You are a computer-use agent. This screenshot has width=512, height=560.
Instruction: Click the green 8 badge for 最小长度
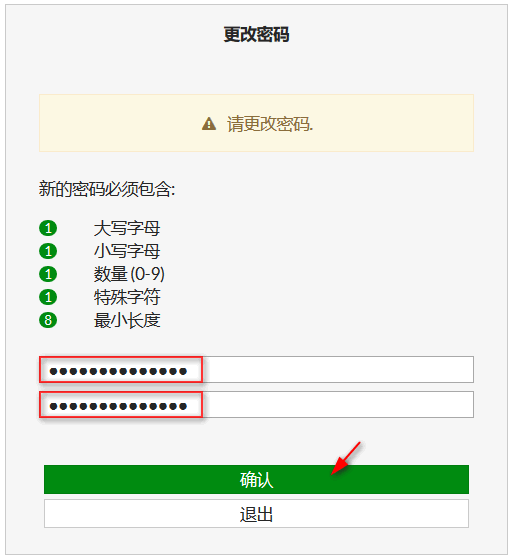[x=48, y=320]
